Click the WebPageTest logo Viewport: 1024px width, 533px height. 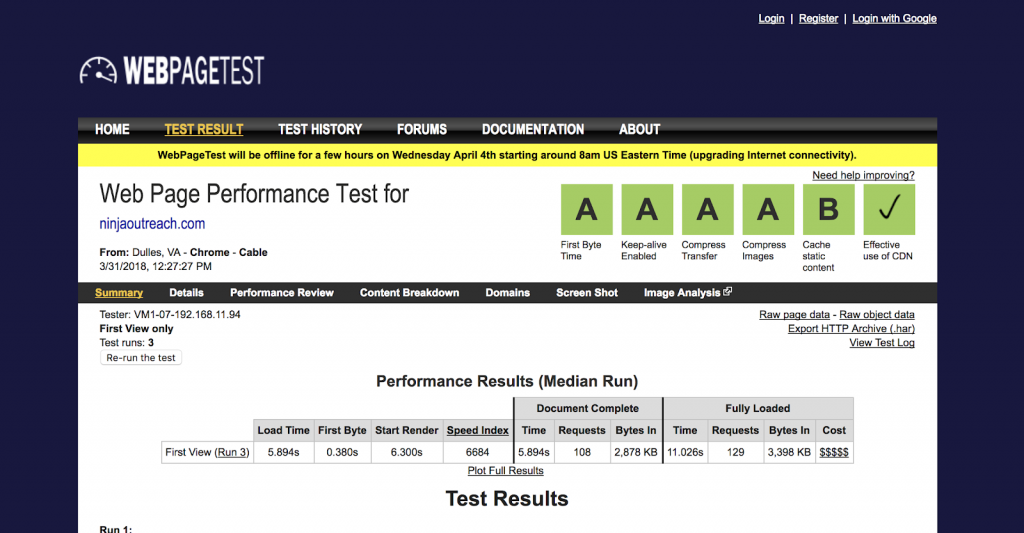click(x=172, y=70)
